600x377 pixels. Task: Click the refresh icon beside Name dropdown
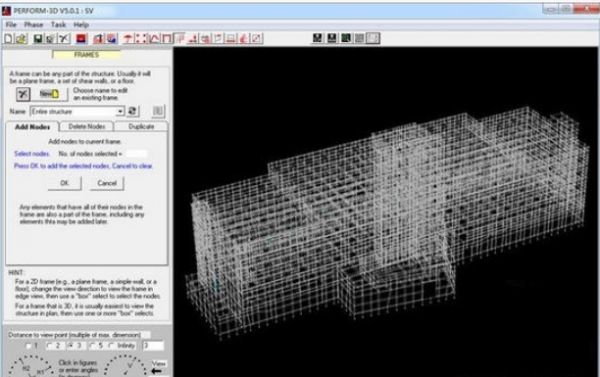click(132, 111)
